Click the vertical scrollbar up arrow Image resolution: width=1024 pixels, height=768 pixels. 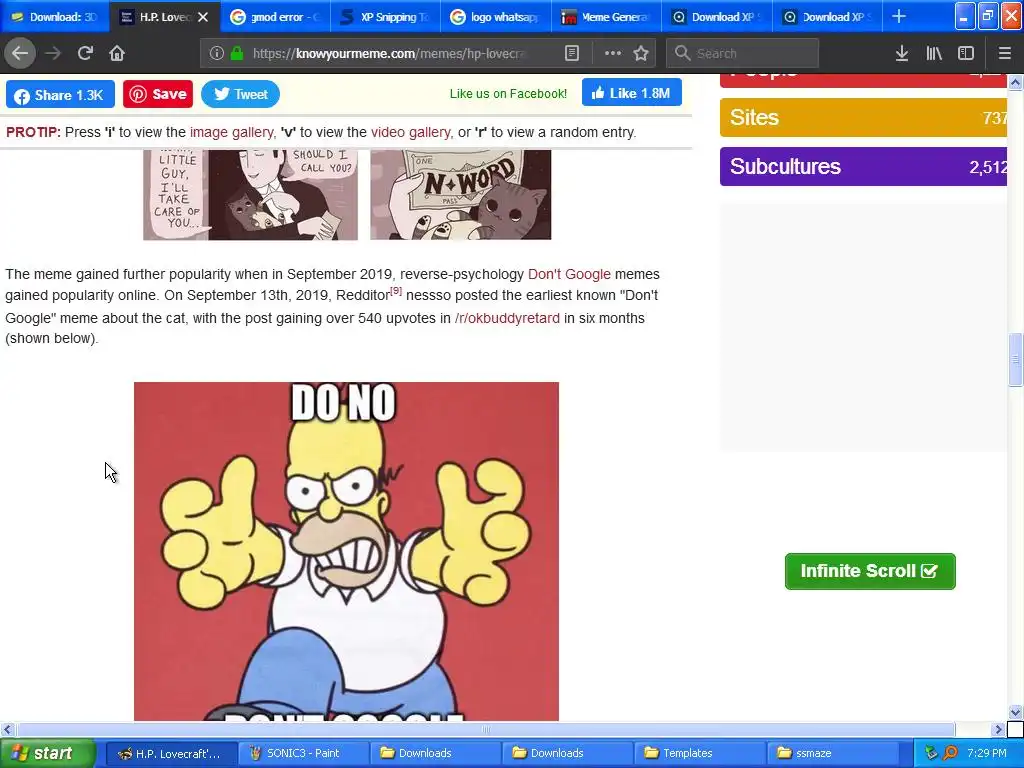pos(1015,82)
